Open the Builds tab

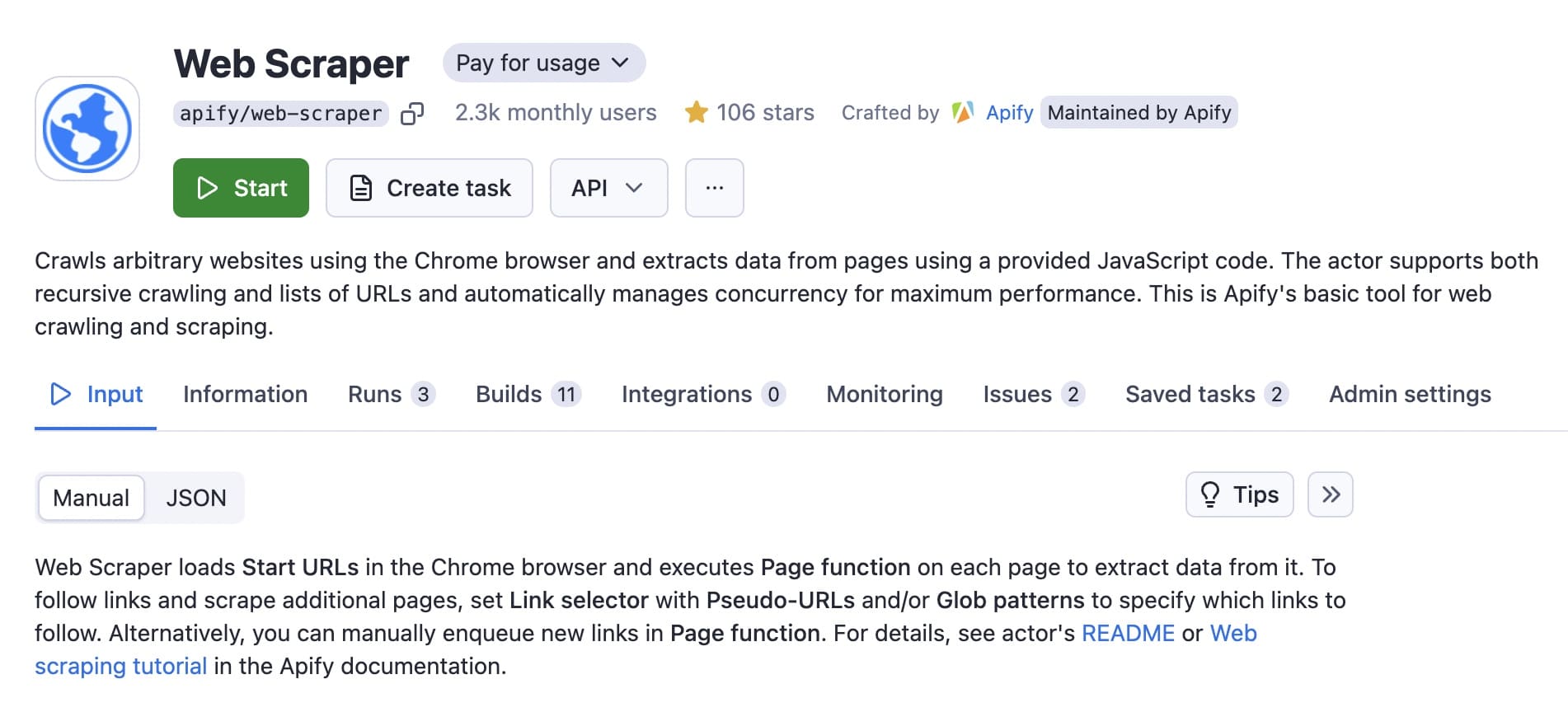[528, 394]
